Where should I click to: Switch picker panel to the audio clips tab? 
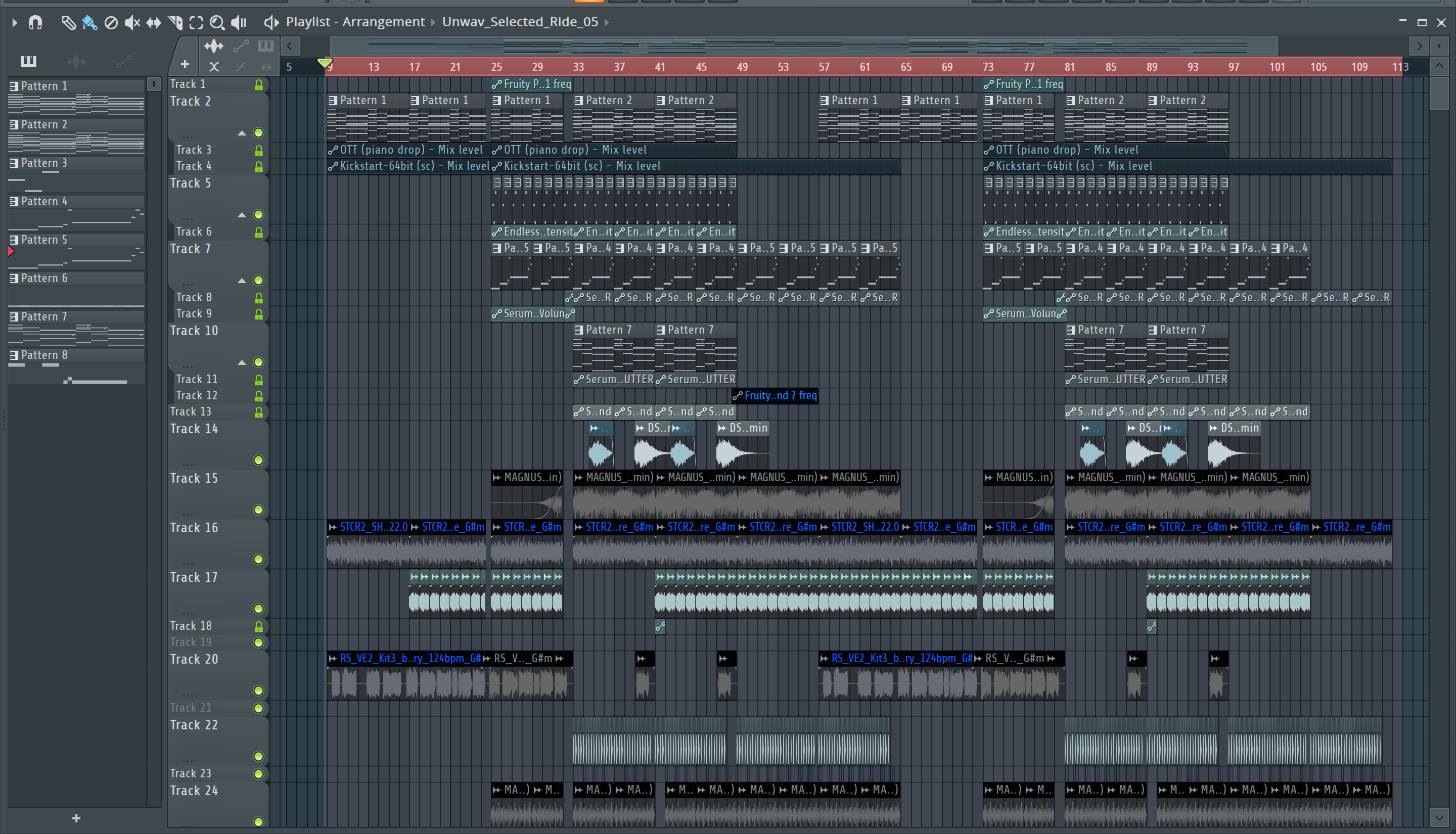coord(76,61)
